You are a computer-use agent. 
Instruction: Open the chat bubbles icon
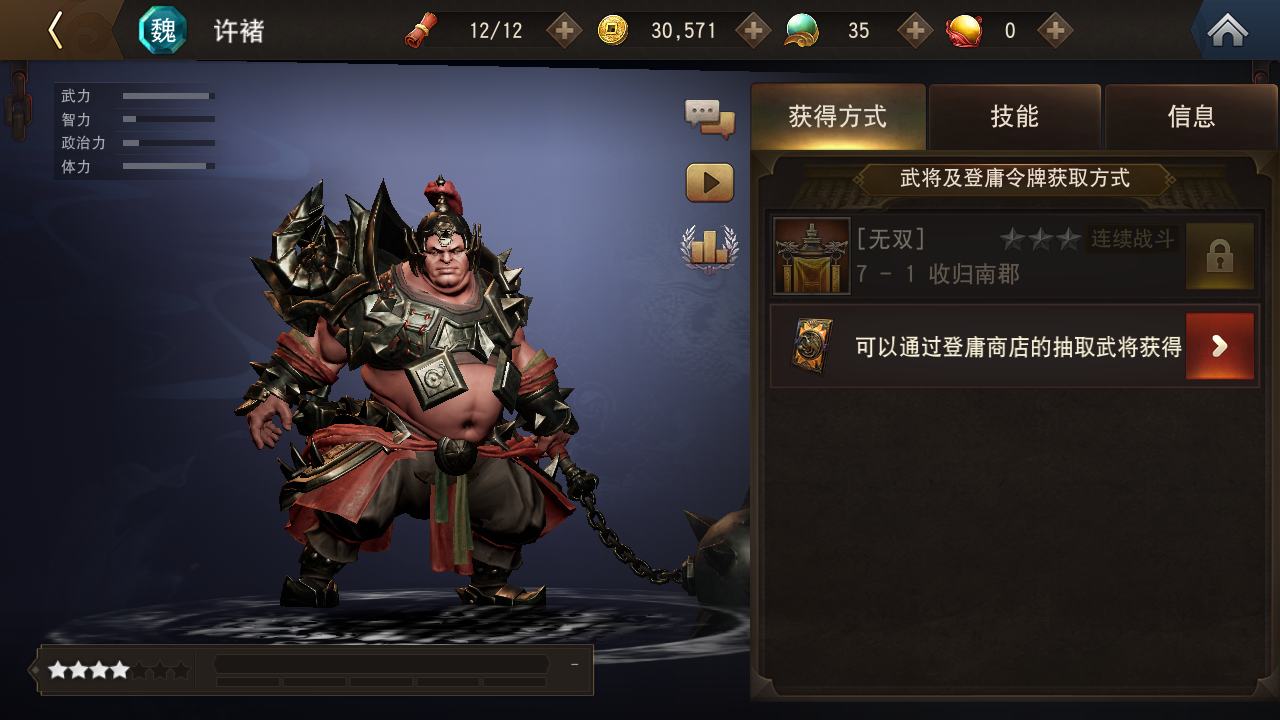[x=710, y=117]
